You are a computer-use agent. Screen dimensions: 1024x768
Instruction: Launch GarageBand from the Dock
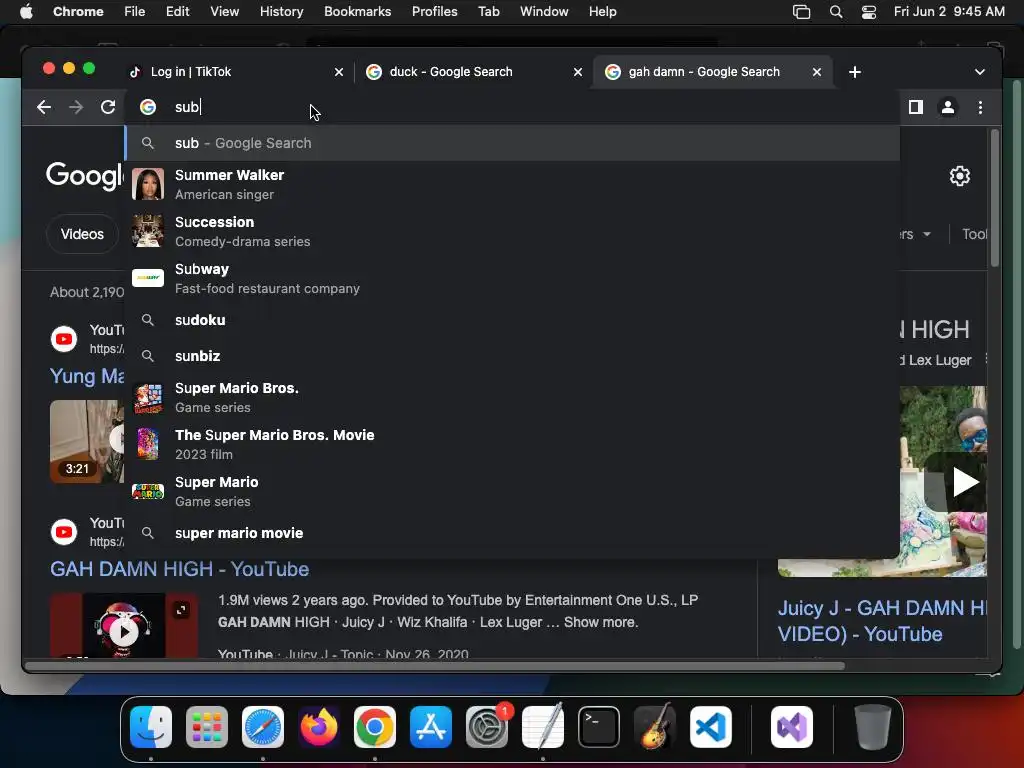tap(655, 727)
